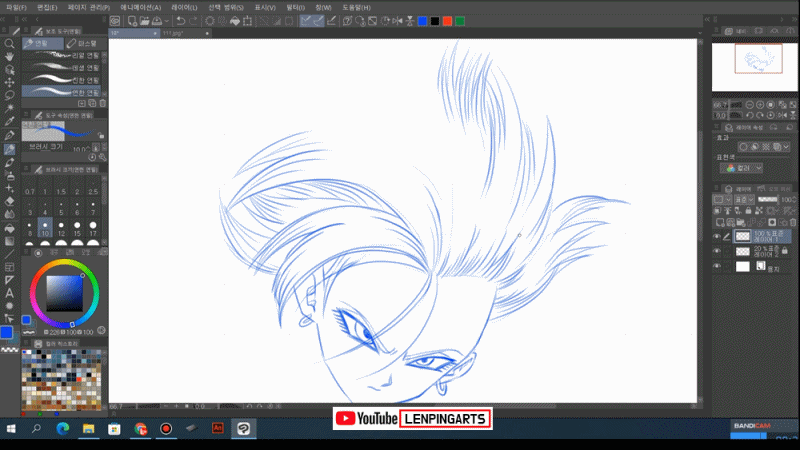Screen dimensions: 800x450
Task: Click Zoom In plus icon in Navigator
Action: [x=760, y=105]
